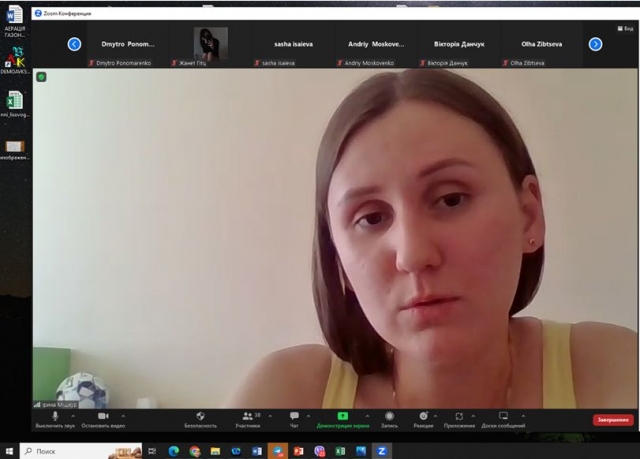Click muted mic icon of Вікторія Данчук

pos(423,63)
